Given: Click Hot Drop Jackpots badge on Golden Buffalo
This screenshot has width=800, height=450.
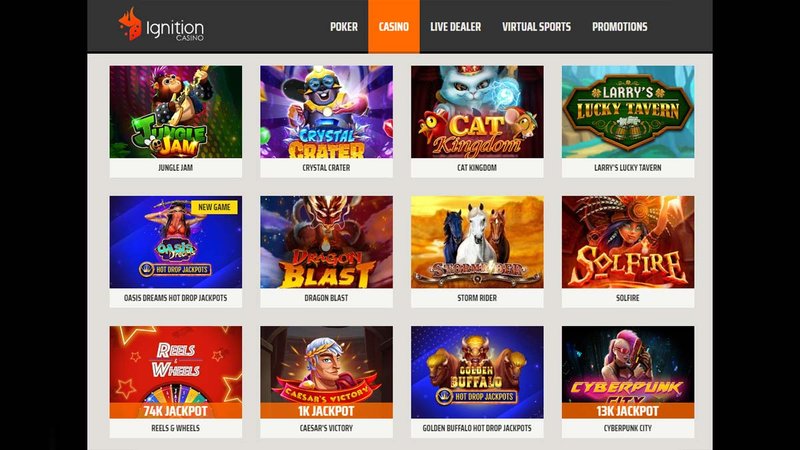Looking at the screenshot, I should [477, 396].
